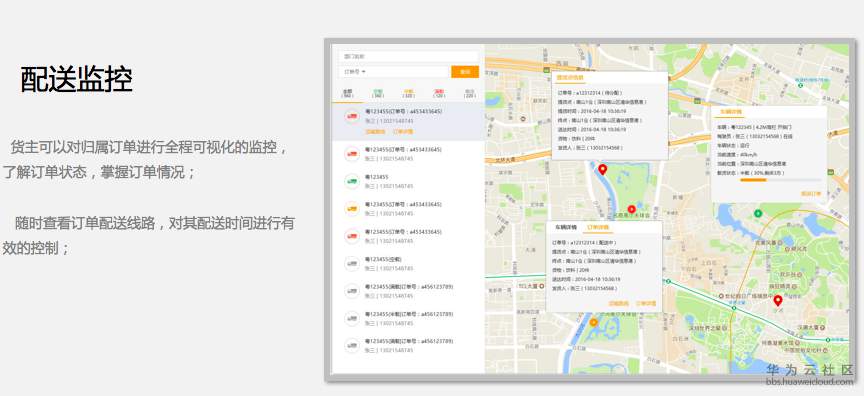This screenshot has height=396, width=864.
Task: Click the search input at panel top
Action: [408, 56]
